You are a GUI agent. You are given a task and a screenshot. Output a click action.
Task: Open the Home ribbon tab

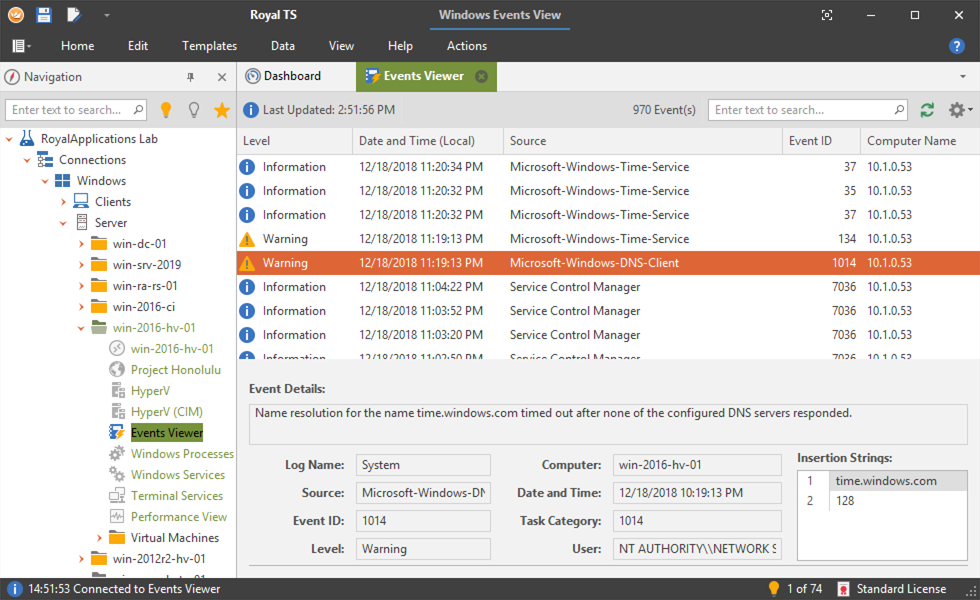coord(78,46)
